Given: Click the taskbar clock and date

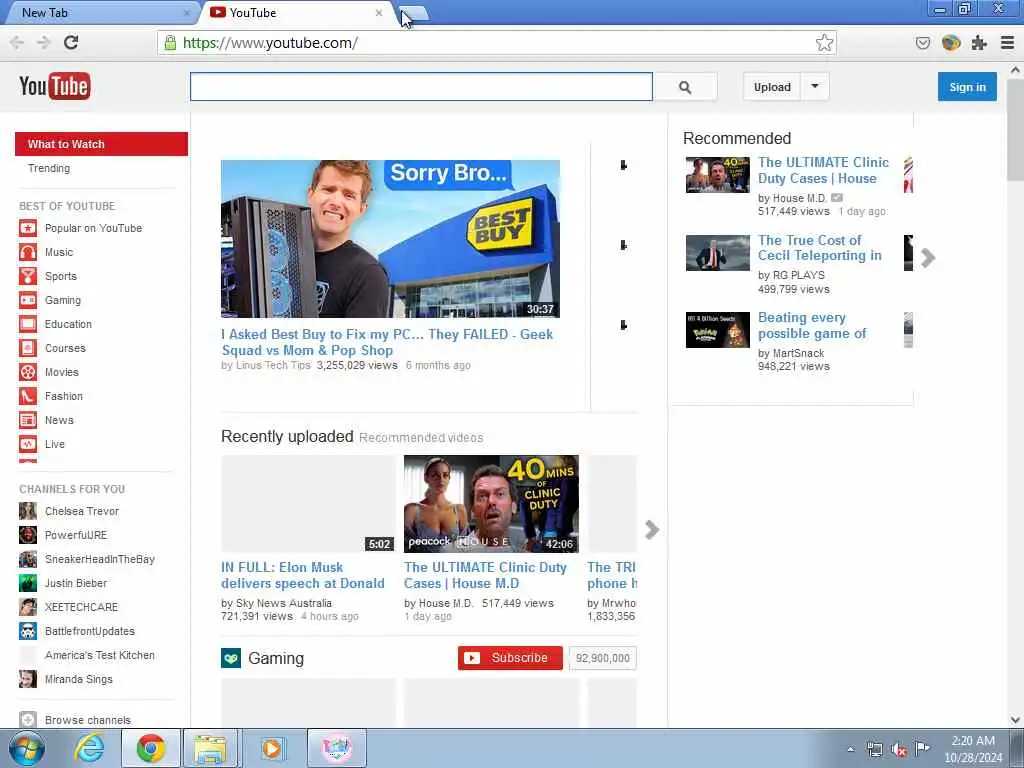Looking at the screenshot, I should [x=973, y=749].
